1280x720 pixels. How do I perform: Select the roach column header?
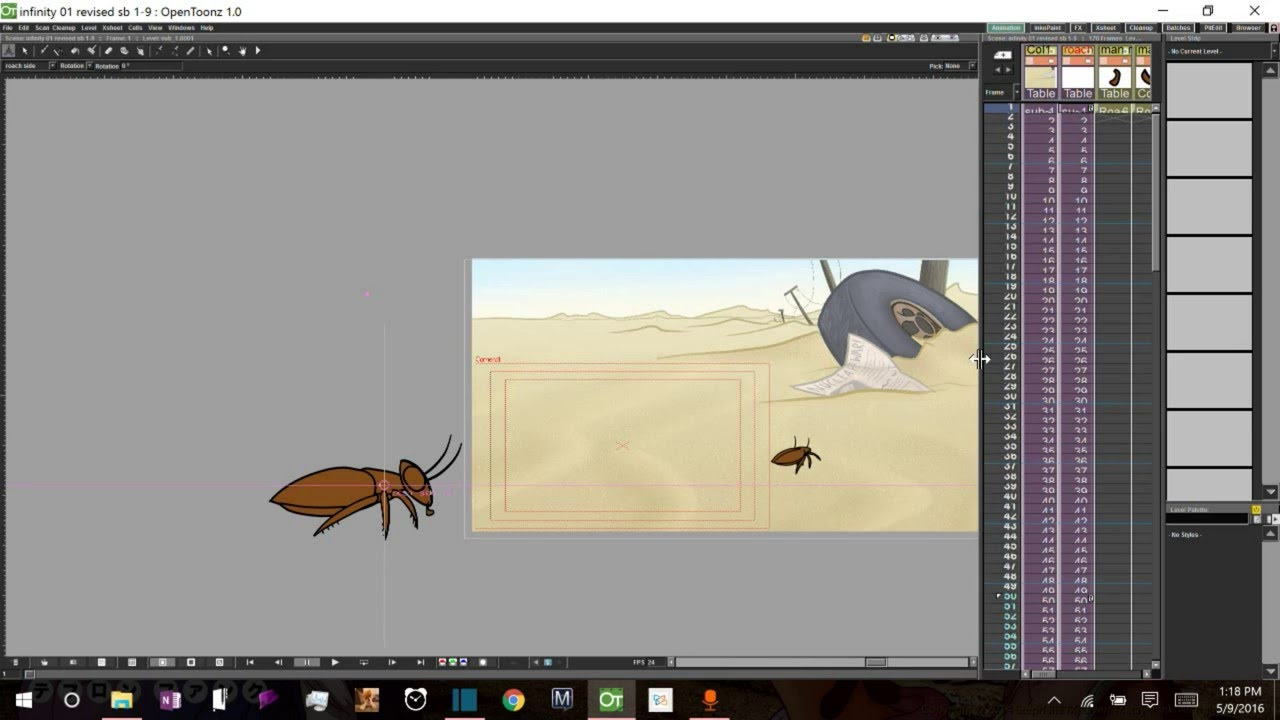[x=1077, y=50]
